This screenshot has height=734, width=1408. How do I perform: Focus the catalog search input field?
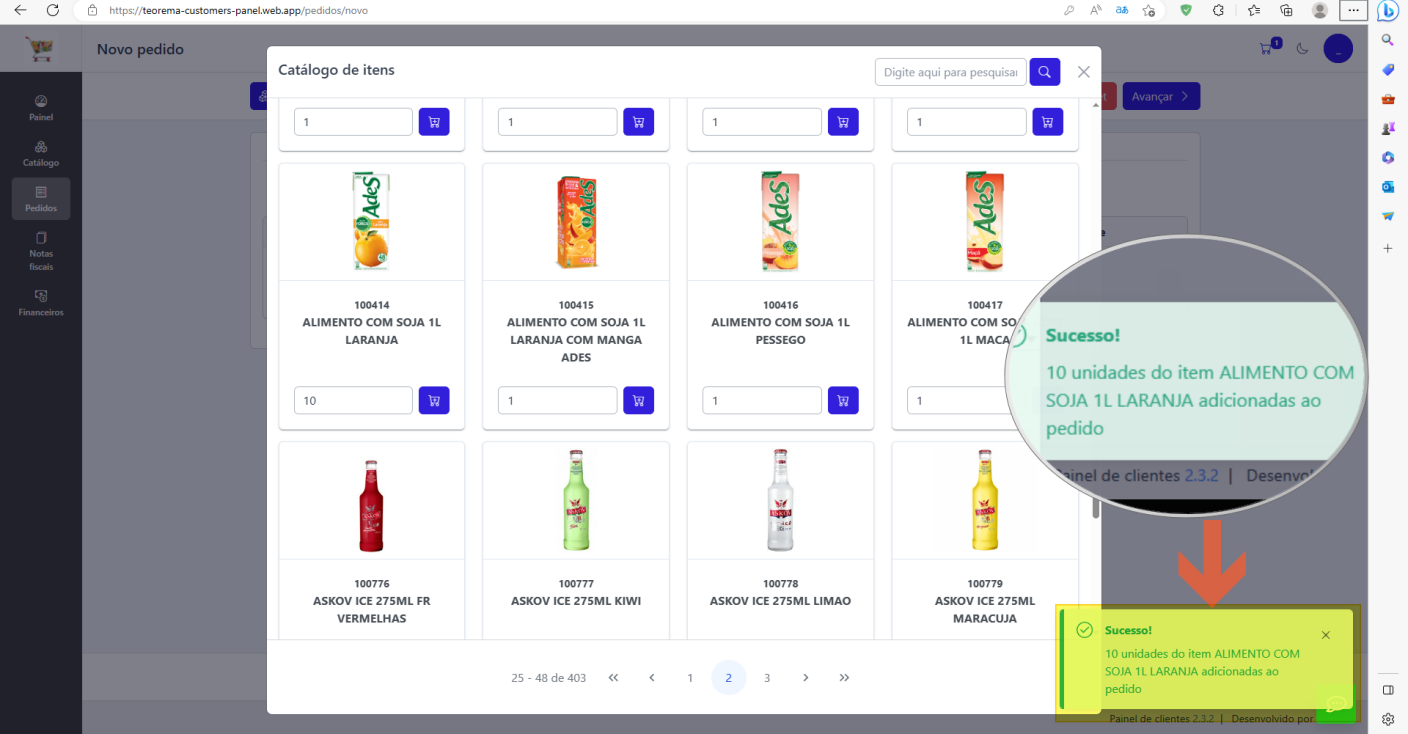(x=951, y=72)
